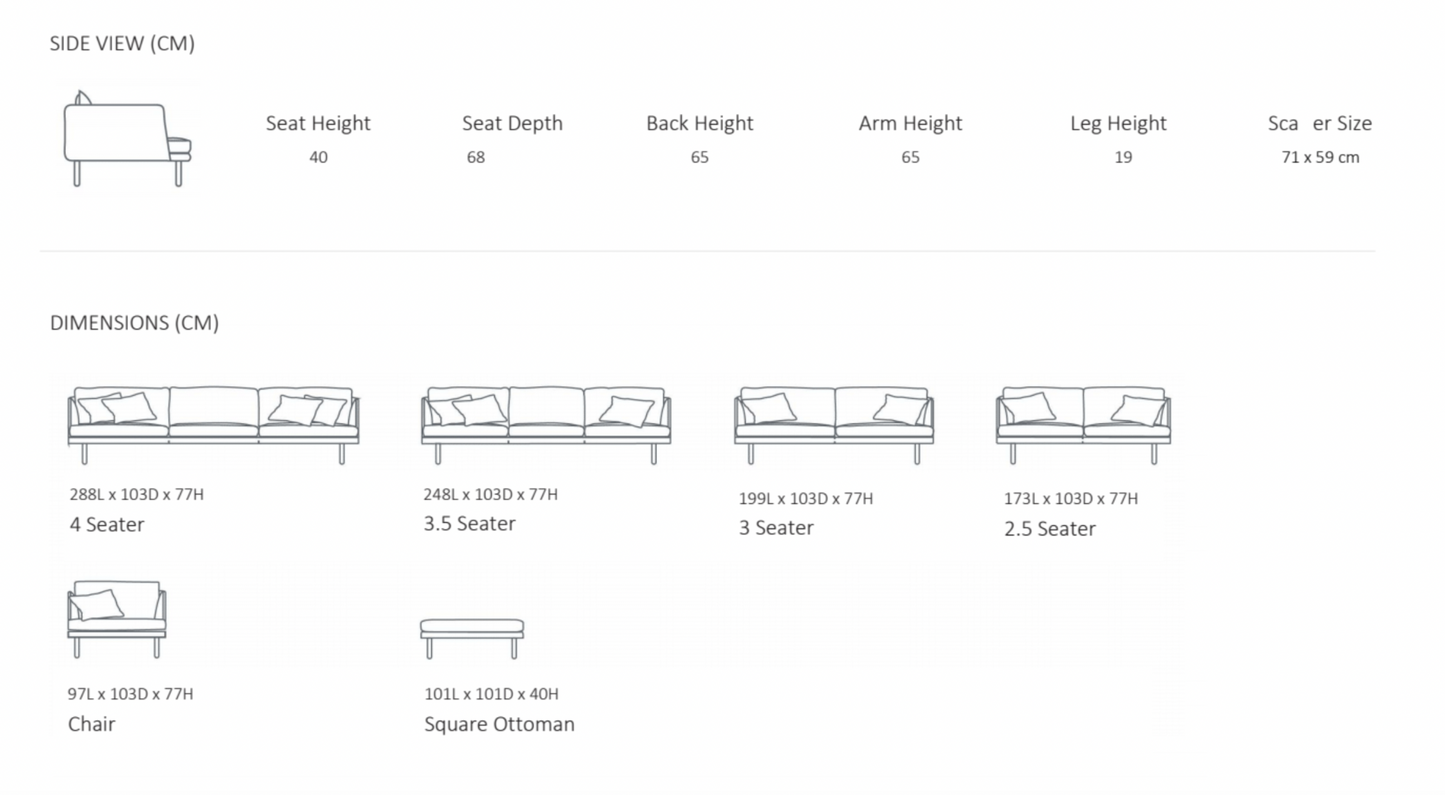Select the 4 Seater sofa illustration

[213, 424]
